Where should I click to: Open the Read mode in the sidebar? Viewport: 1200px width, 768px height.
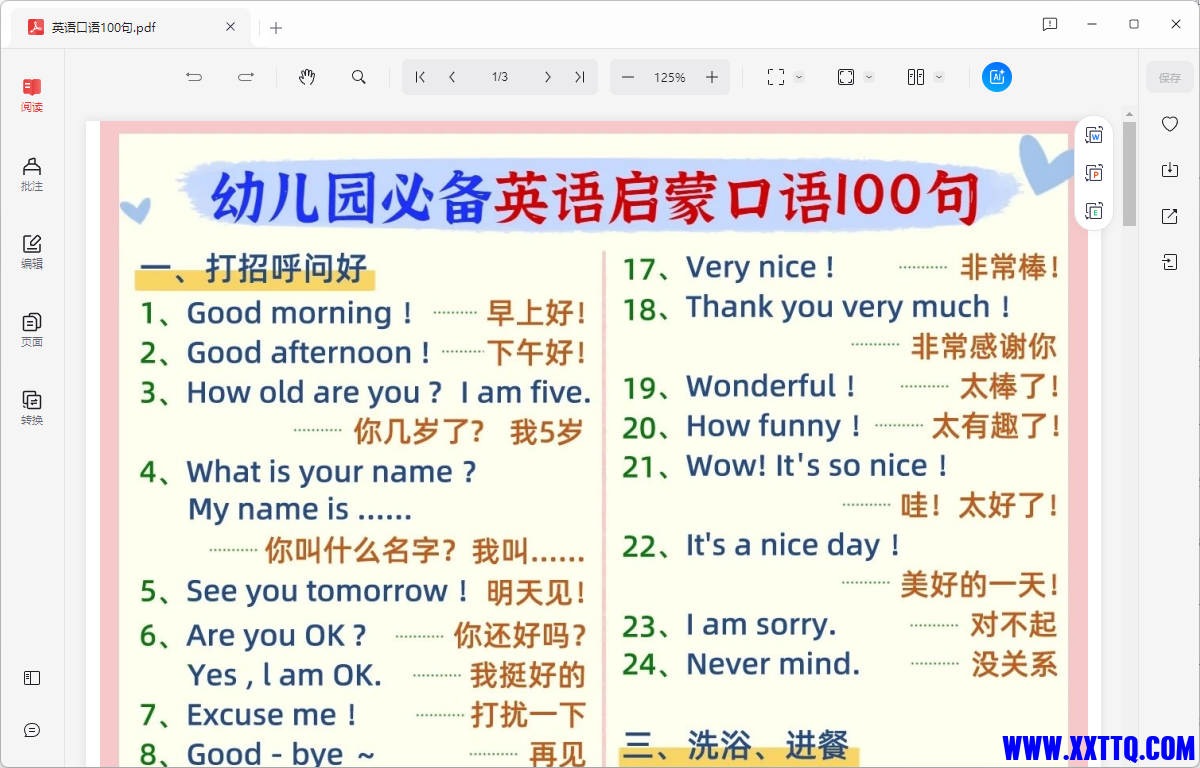[x=32, y=95]
